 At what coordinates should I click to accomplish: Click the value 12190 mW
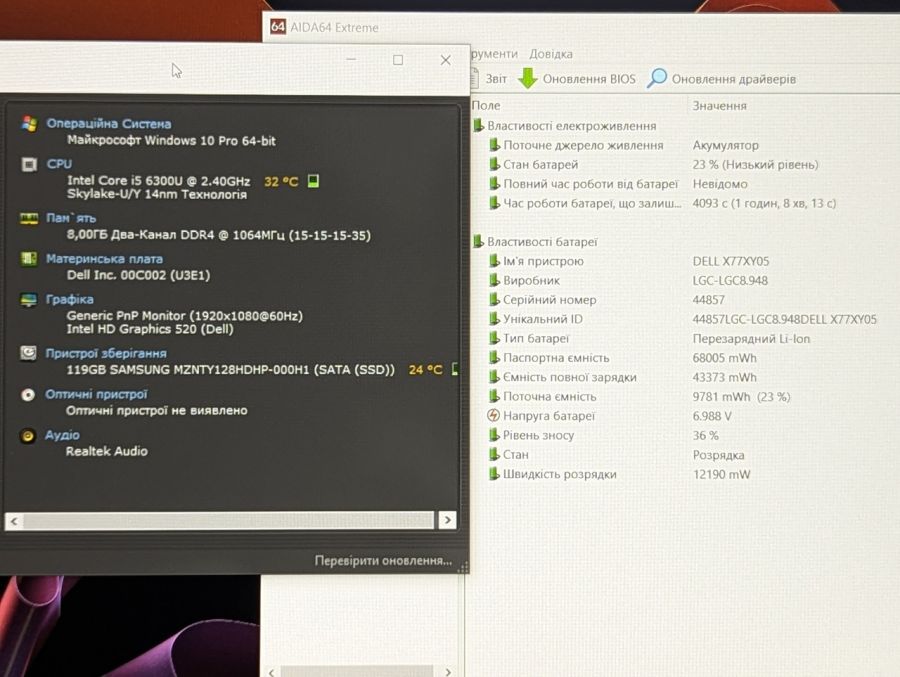pyautogui.click(x=721, y=474)
